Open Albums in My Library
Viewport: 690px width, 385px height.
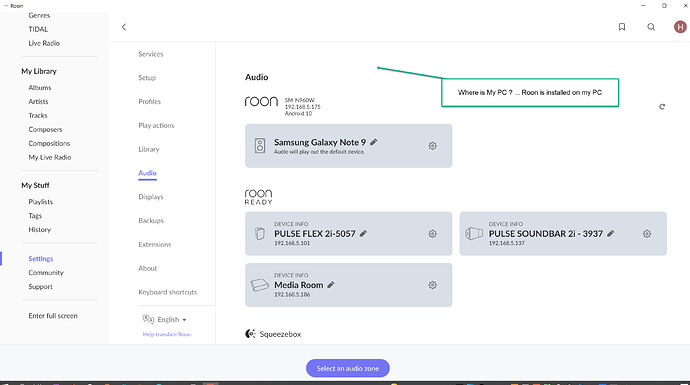(40, 88)
